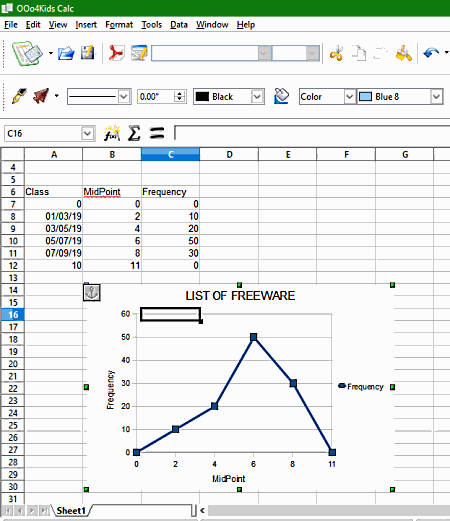Select the line pen icon in the drawing toolbar
Screen dimensions: 450x521
(19, 96)
